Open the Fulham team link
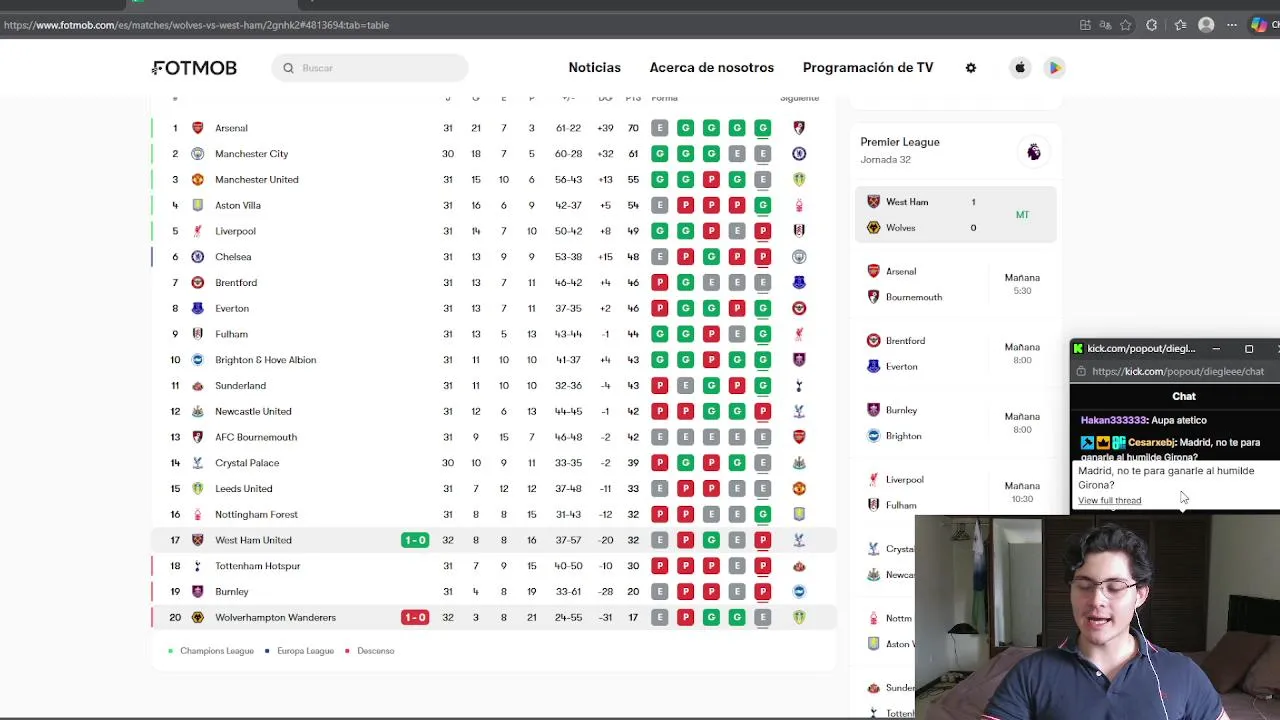 coord(231,334)
